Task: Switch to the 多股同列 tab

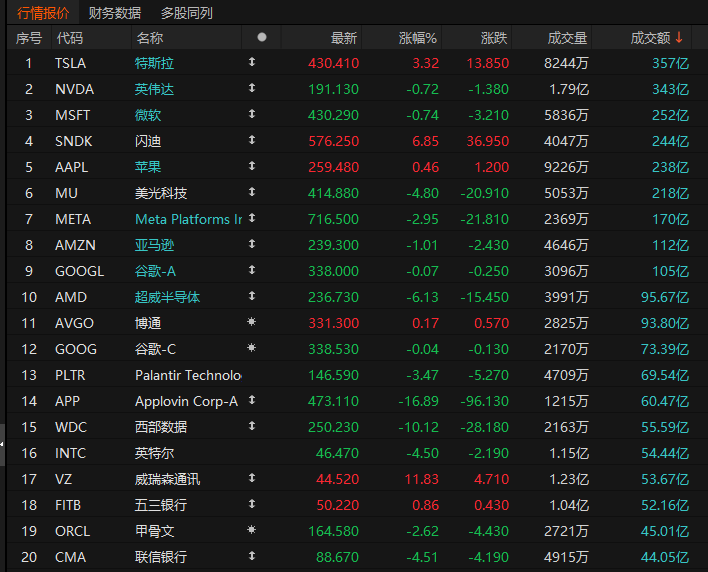Action: pos(186,13)
